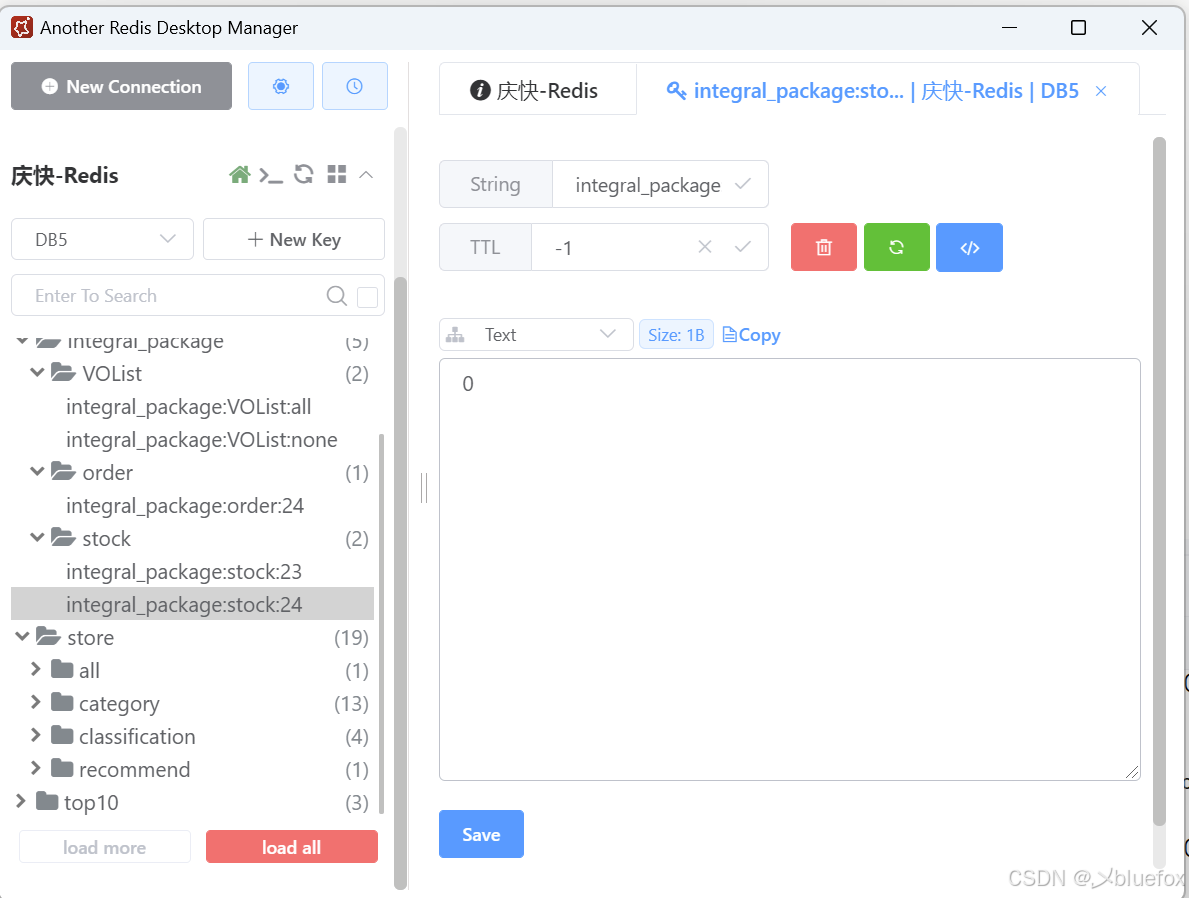Click the Redis app logo in title bar

pyautogui.click(x=22, y=27)
